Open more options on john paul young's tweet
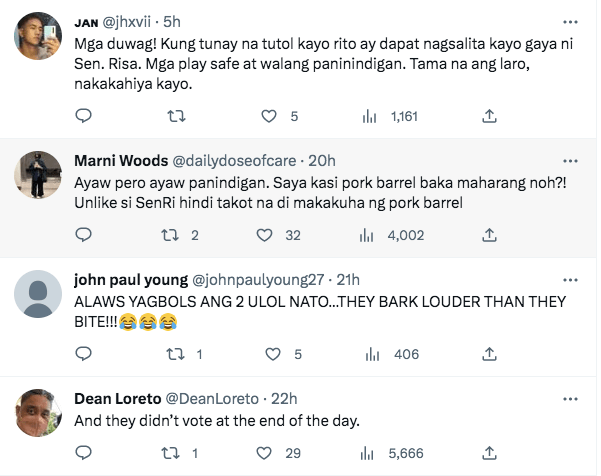 pos(570,279)
